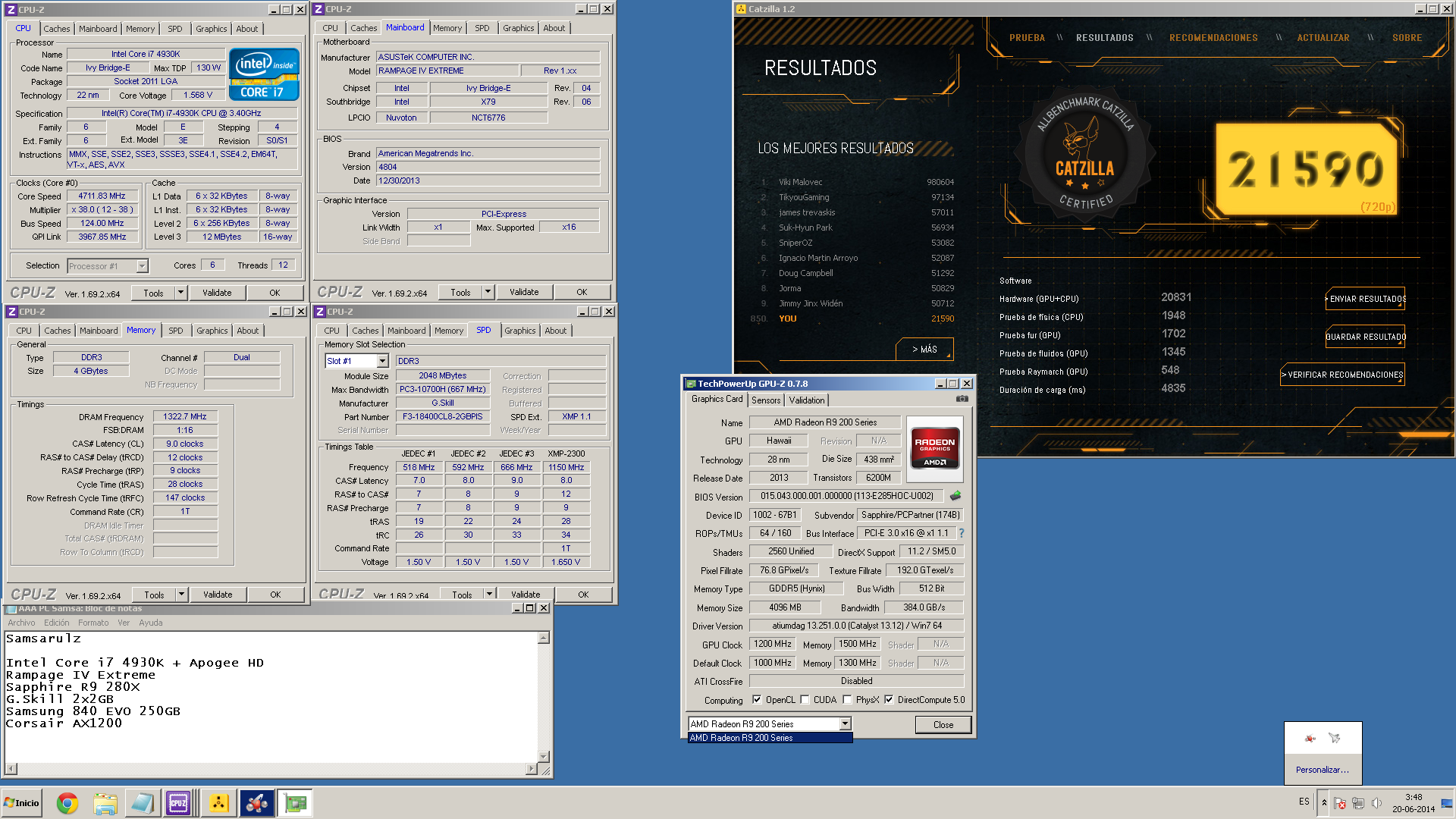Click the molecule icon in tray popup
This screenshot has width=1456, height=819.
pyautogui.click(x=1310, y=738)
